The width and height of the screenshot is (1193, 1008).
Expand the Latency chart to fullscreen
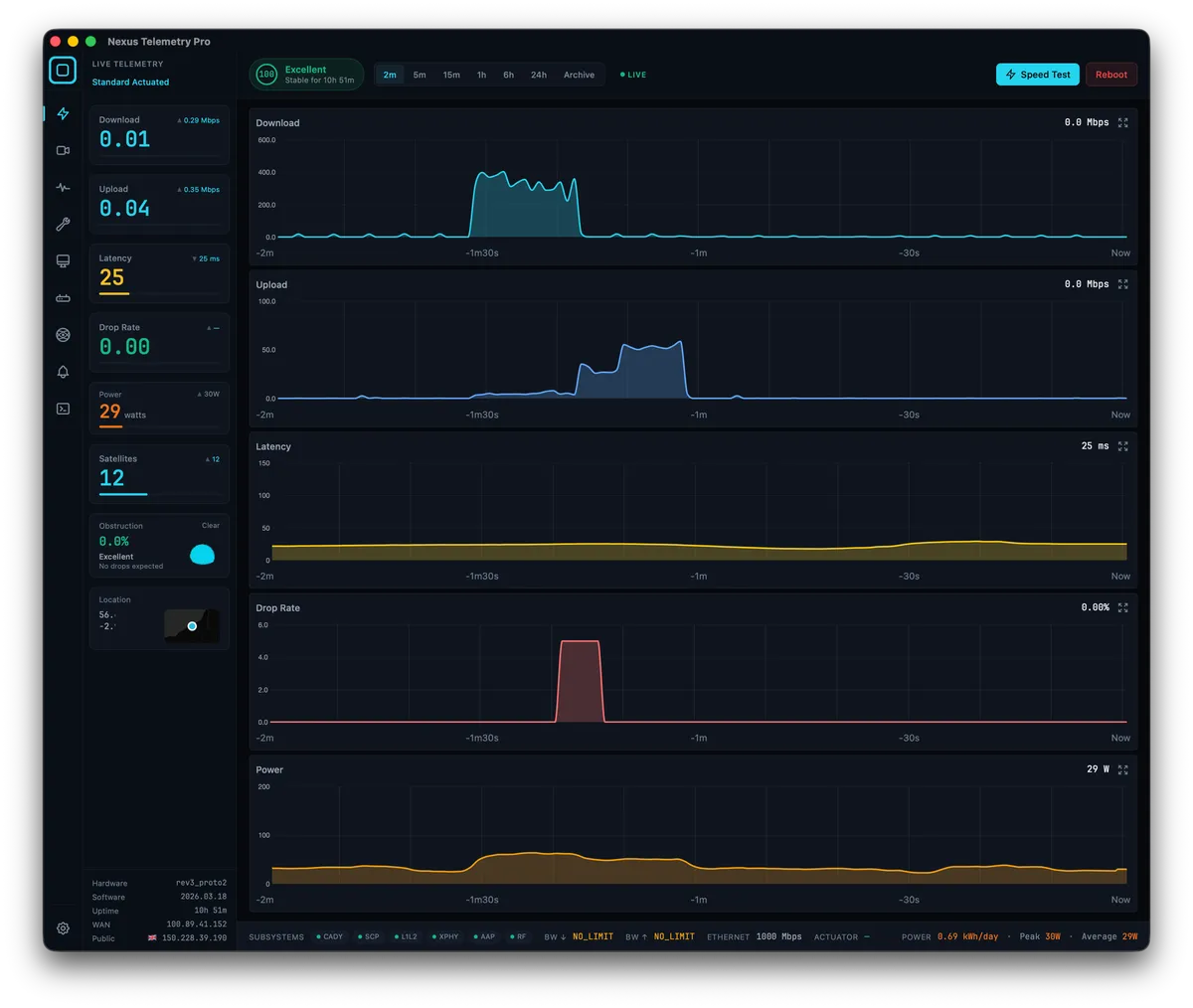coord(1123,446)
